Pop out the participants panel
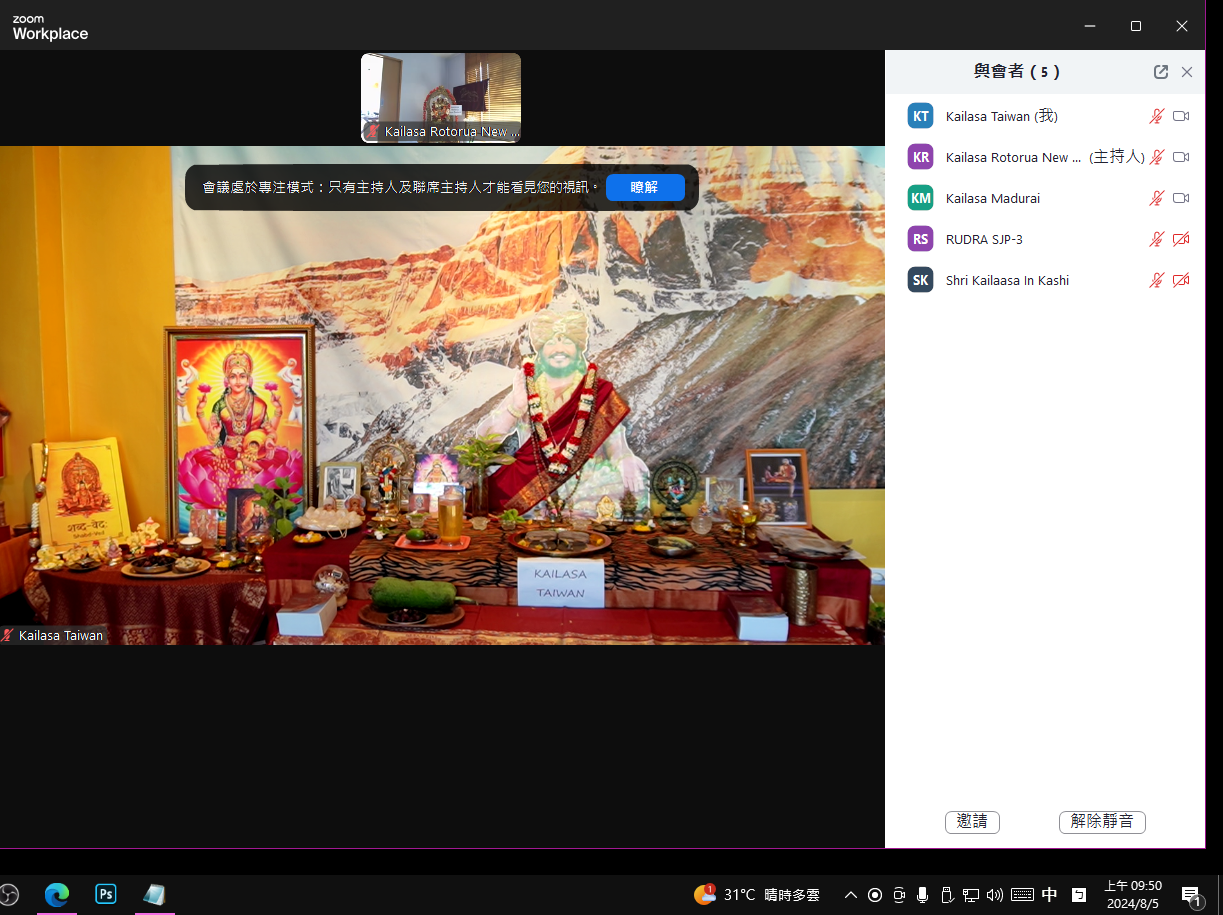 click(1160, 72)
